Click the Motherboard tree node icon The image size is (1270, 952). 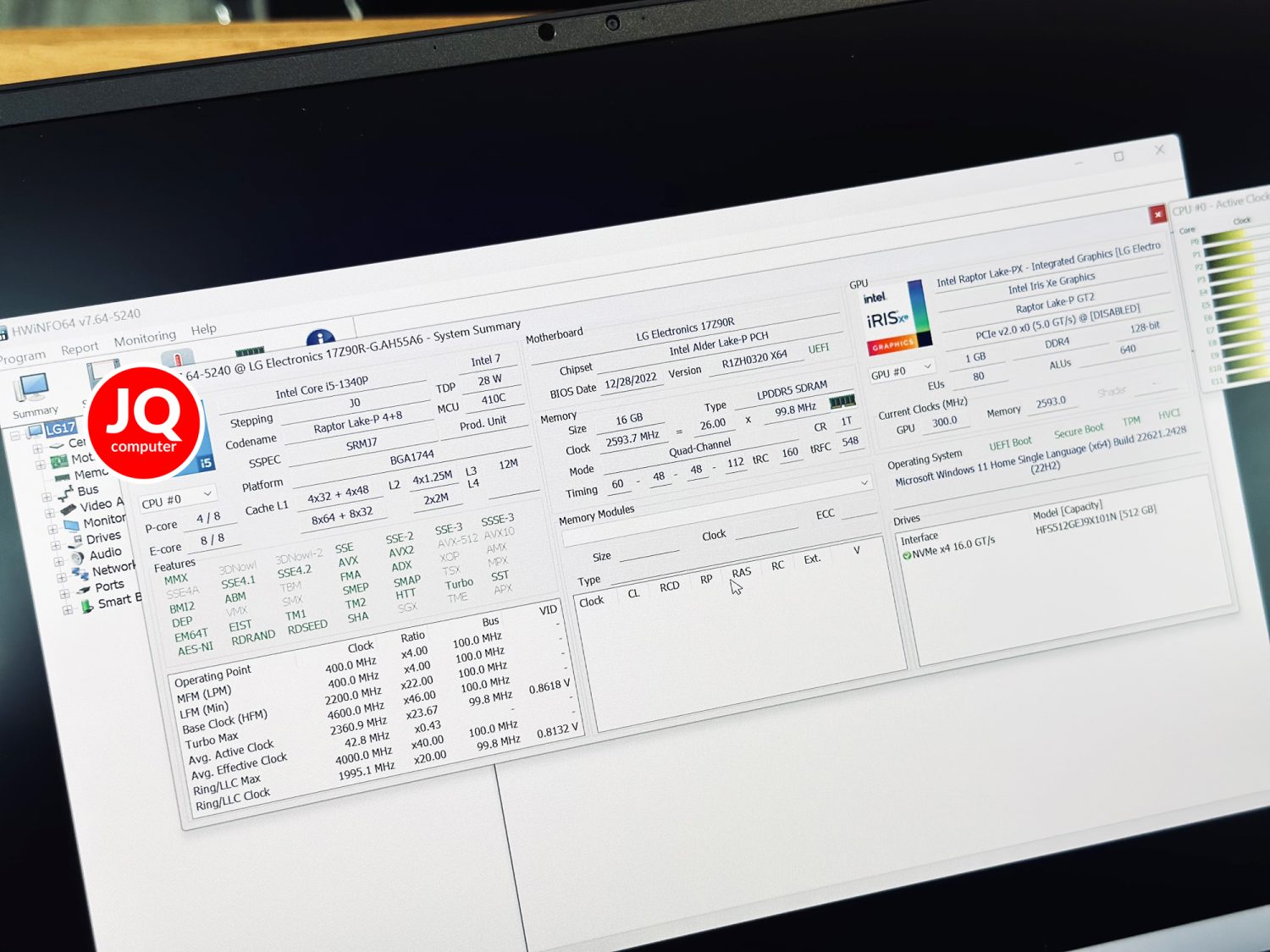(59, 461)
